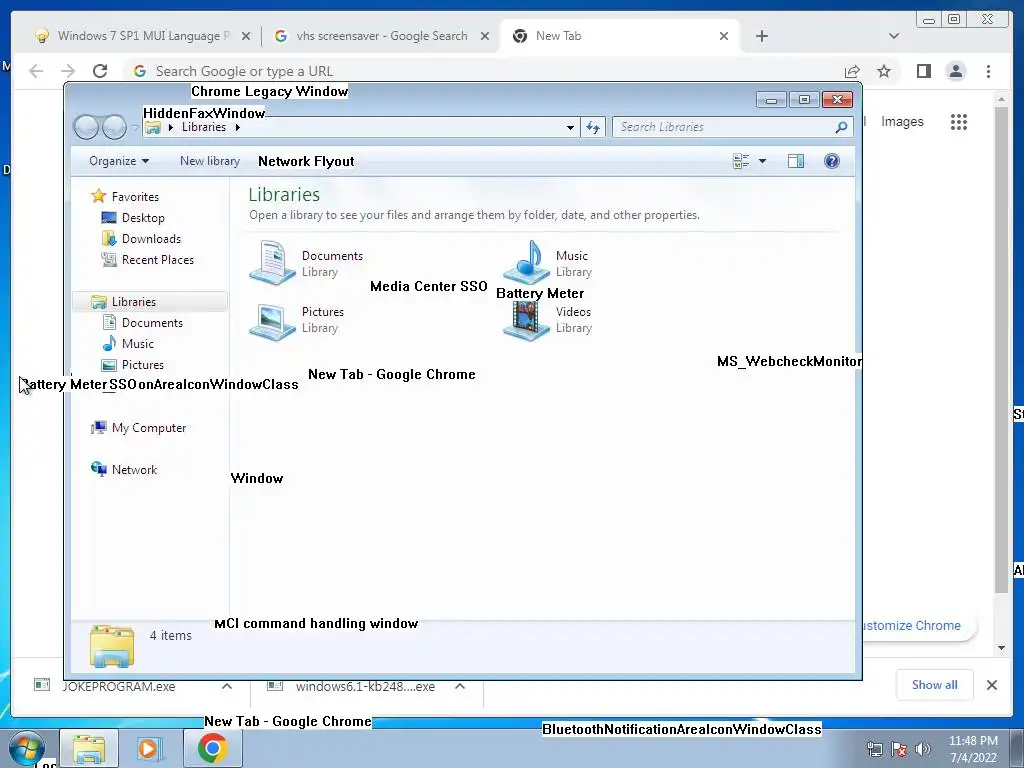
Task: Open the view options dropdown arrow
Action: click(x=762, y=161)
